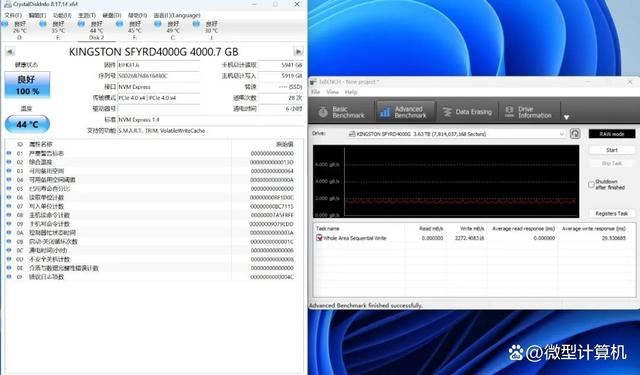Click the Start benchmark button
Image resolution: width=640 pixels, height=375 pixels.
611,150
